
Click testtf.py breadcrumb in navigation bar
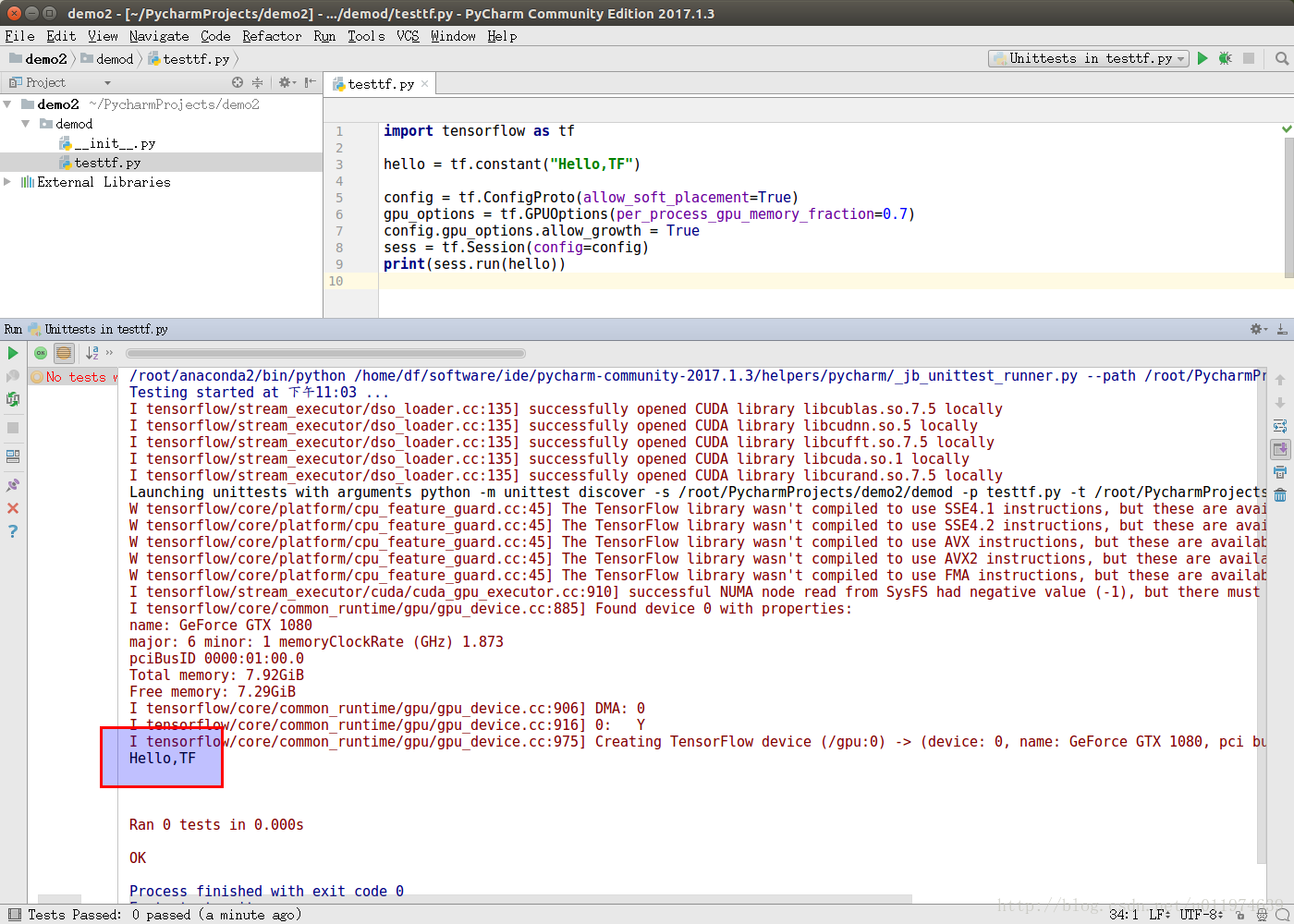pos(189,59)
